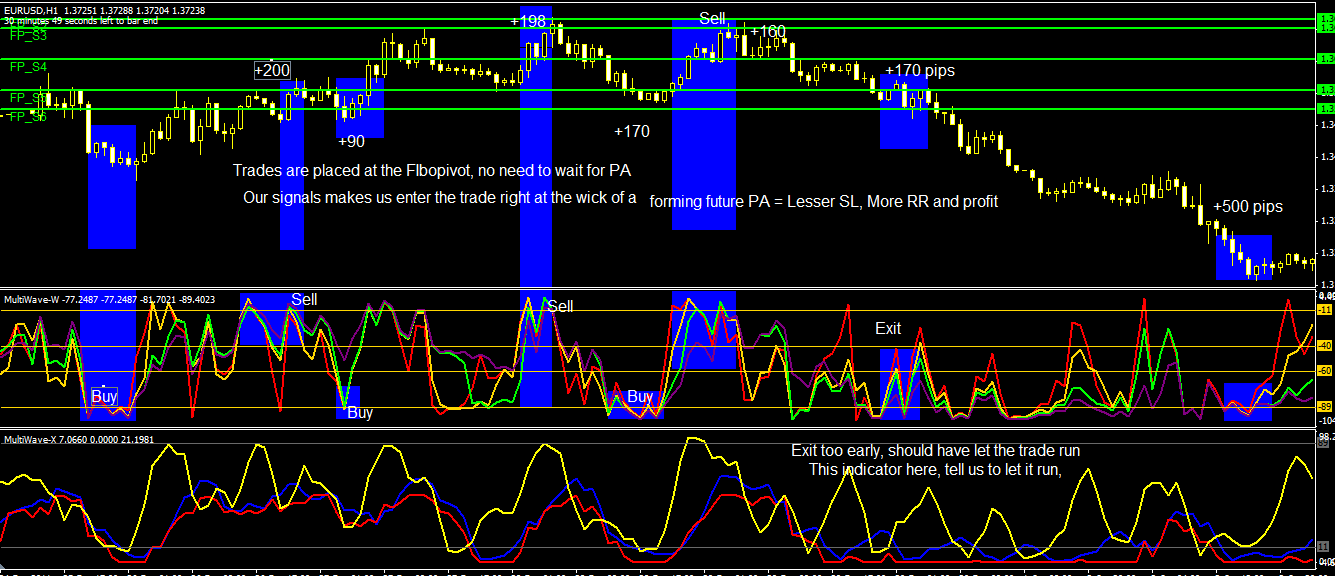Select the MultiWave-W indicator name label

(31, 299)
